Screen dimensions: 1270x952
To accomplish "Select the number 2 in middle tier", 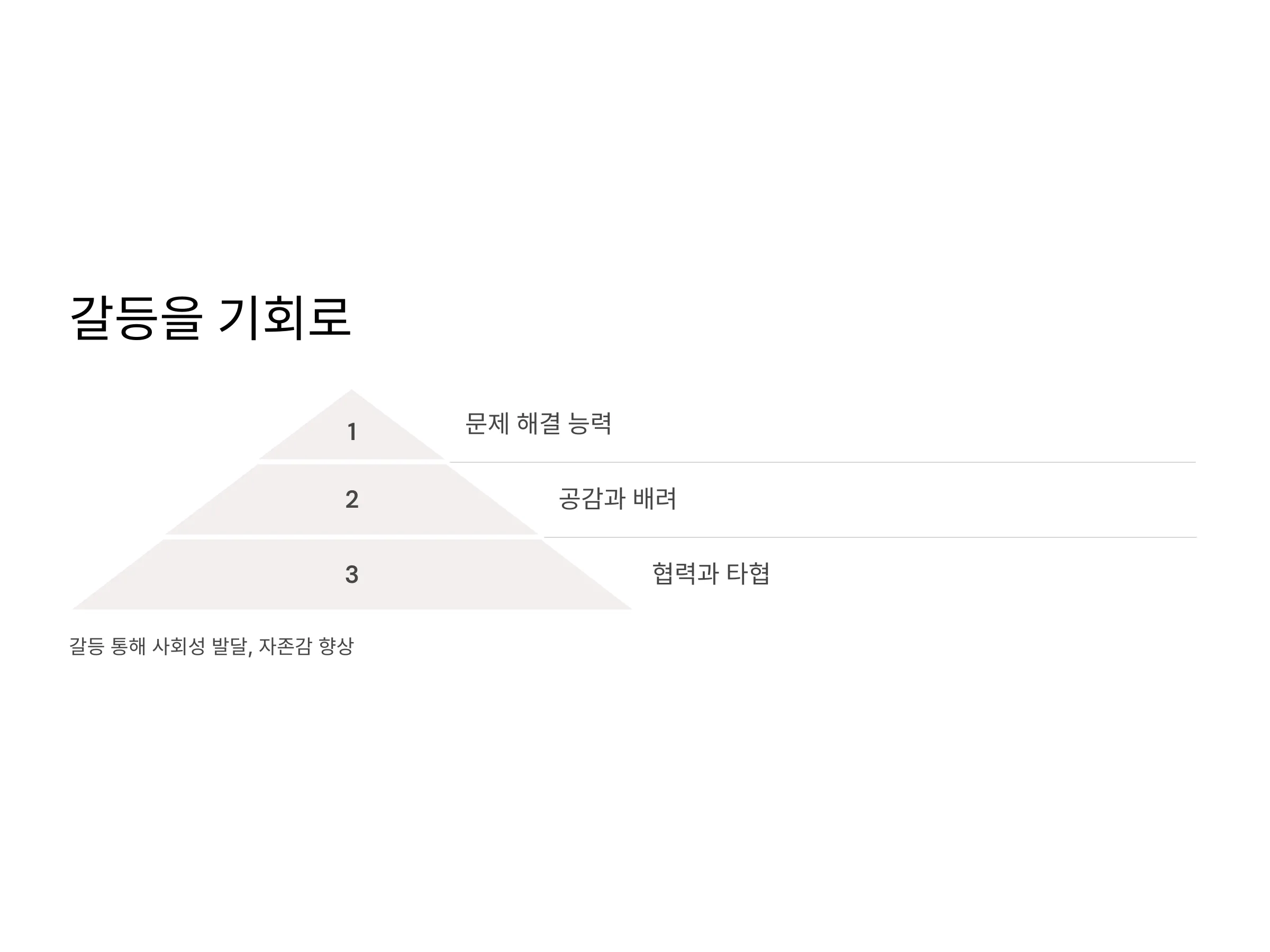I will tap(352, 499).
